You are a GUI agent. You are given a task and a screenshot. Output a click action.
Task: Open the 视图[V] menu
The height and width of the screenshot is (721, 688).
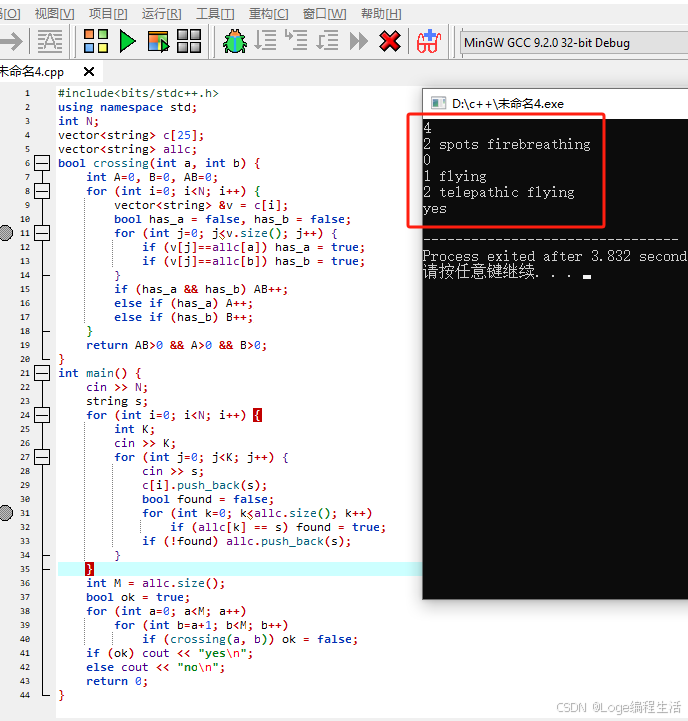(x=54, y=14)
